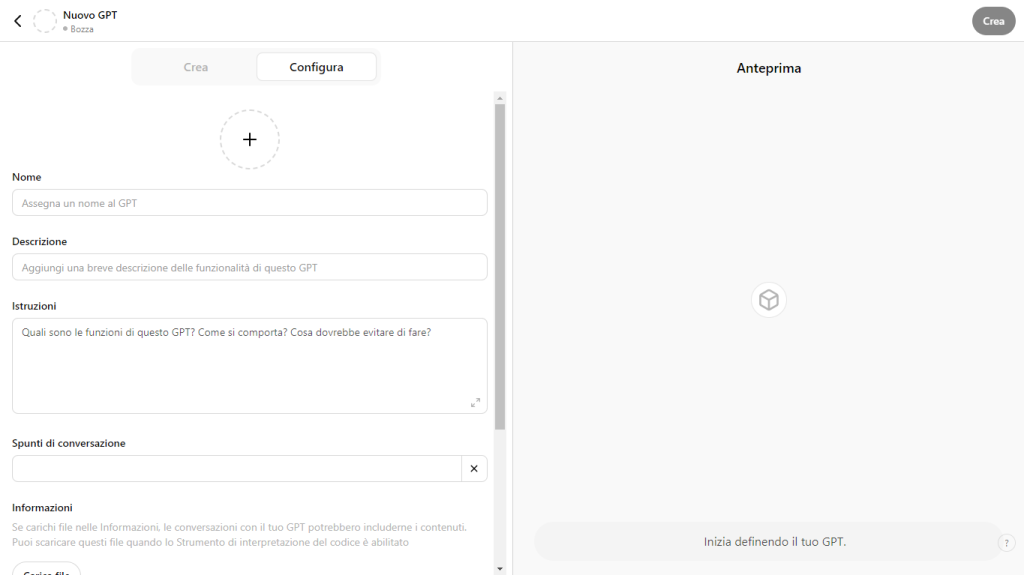Open help via the question mark icon
This screenshot has height=575, width=1024.
[1007, 543]
